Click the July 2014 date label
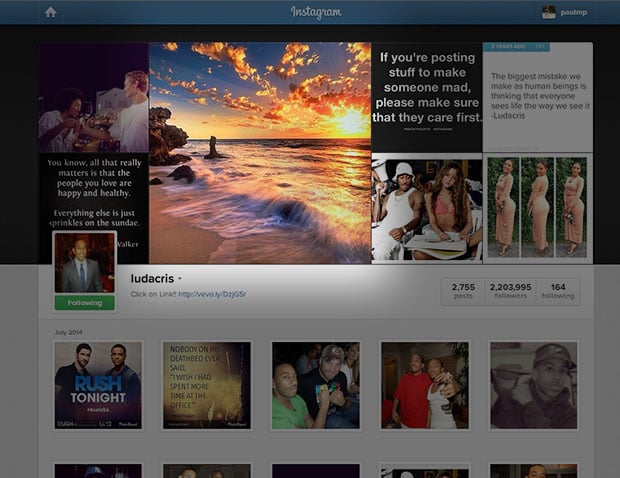Image resolution: width=620 pixels, height=478 pixels. pos(68,333)
